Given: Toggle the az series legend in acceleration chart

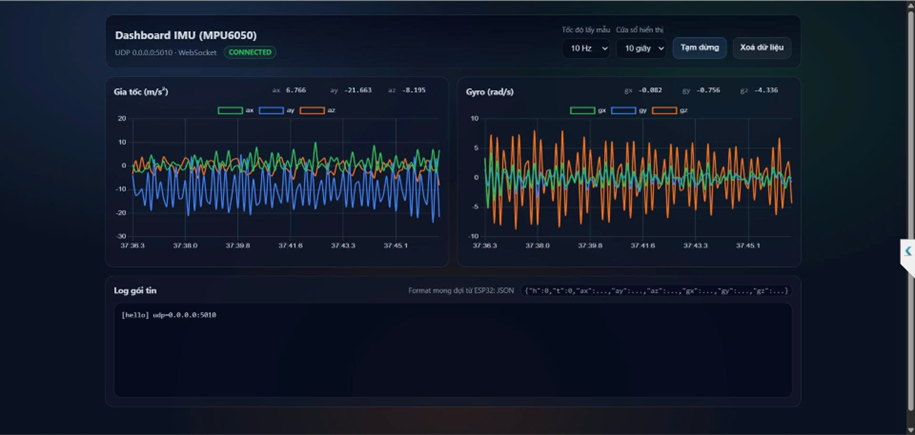Looking at the screenshot, I should coord(317,110).
